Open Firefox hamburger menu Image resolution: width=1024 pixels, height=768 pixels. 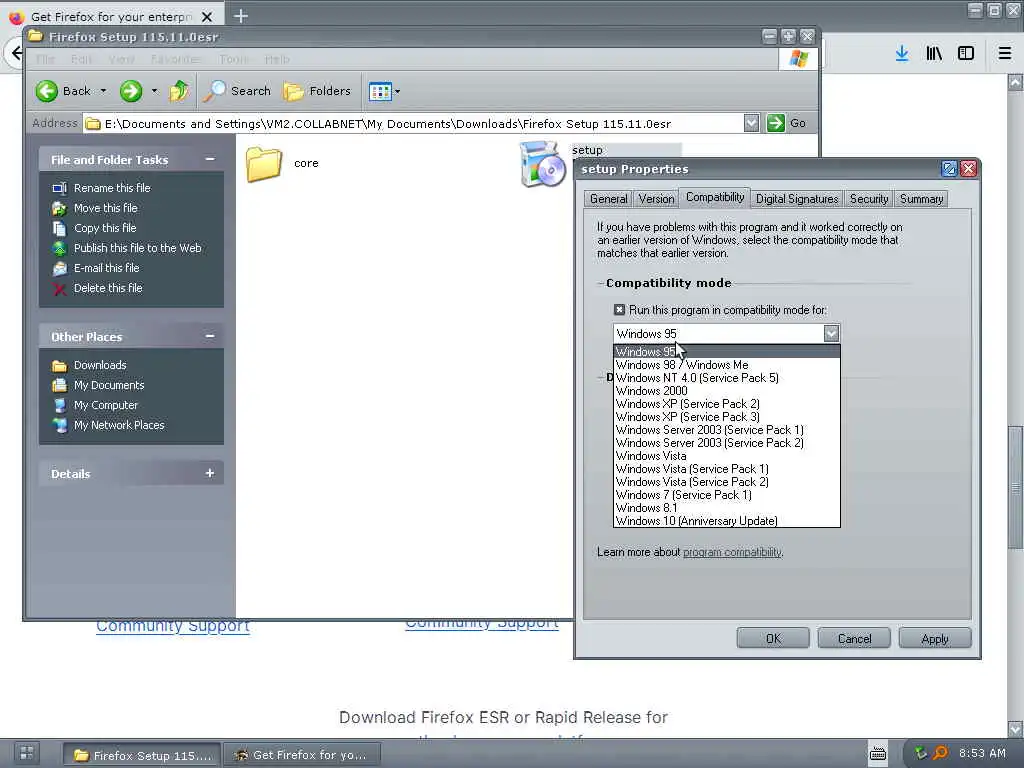click(x=1005, y=54)
